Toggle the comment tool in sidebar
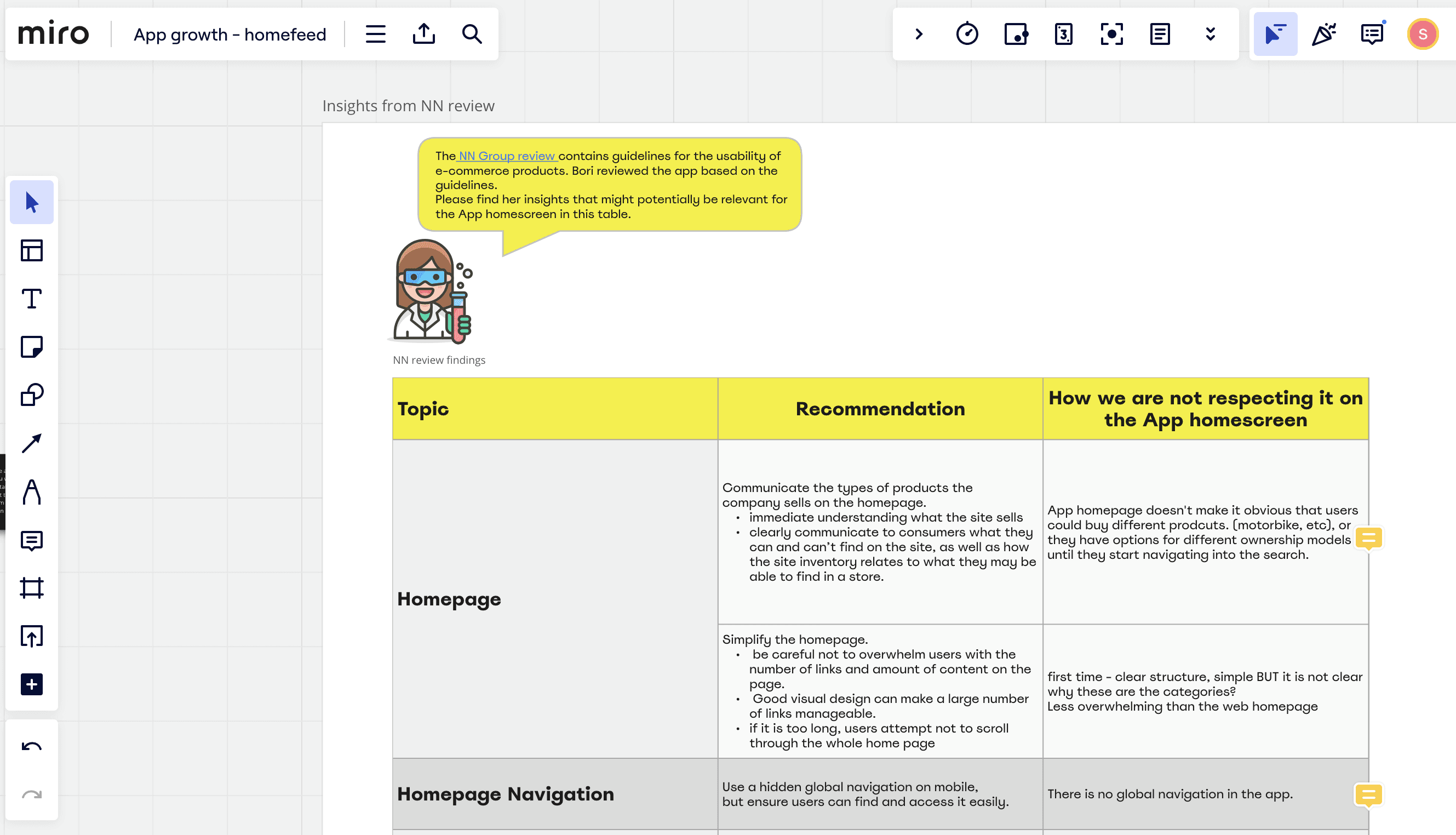This screenshot has width=1456, height=835. point(32,540)
